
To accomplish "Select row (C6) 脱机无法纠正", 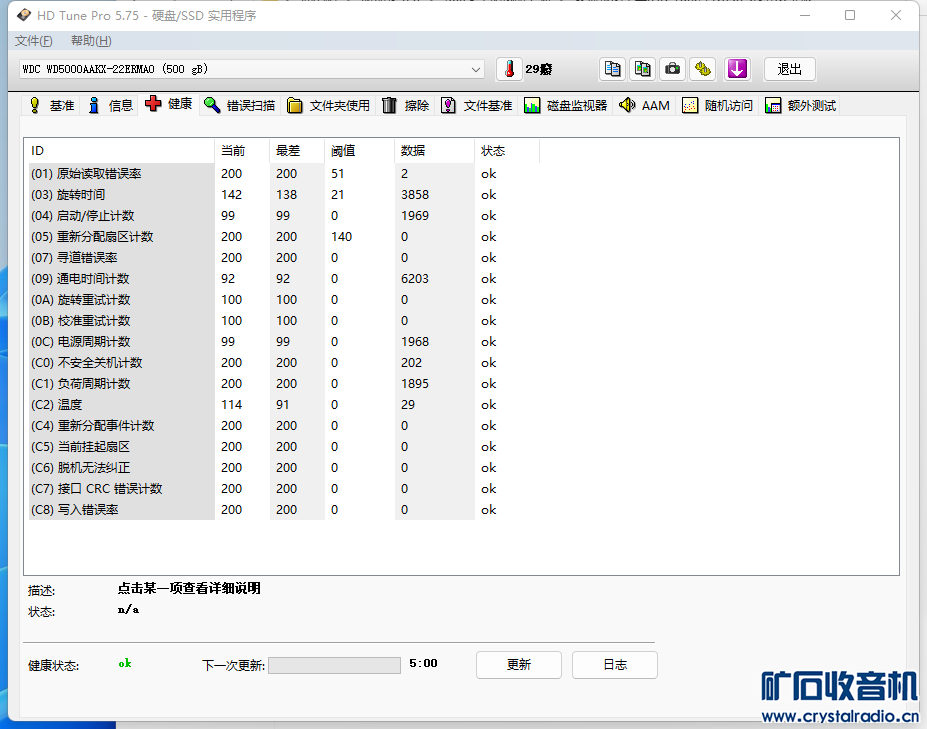I will tap(284, 468).
